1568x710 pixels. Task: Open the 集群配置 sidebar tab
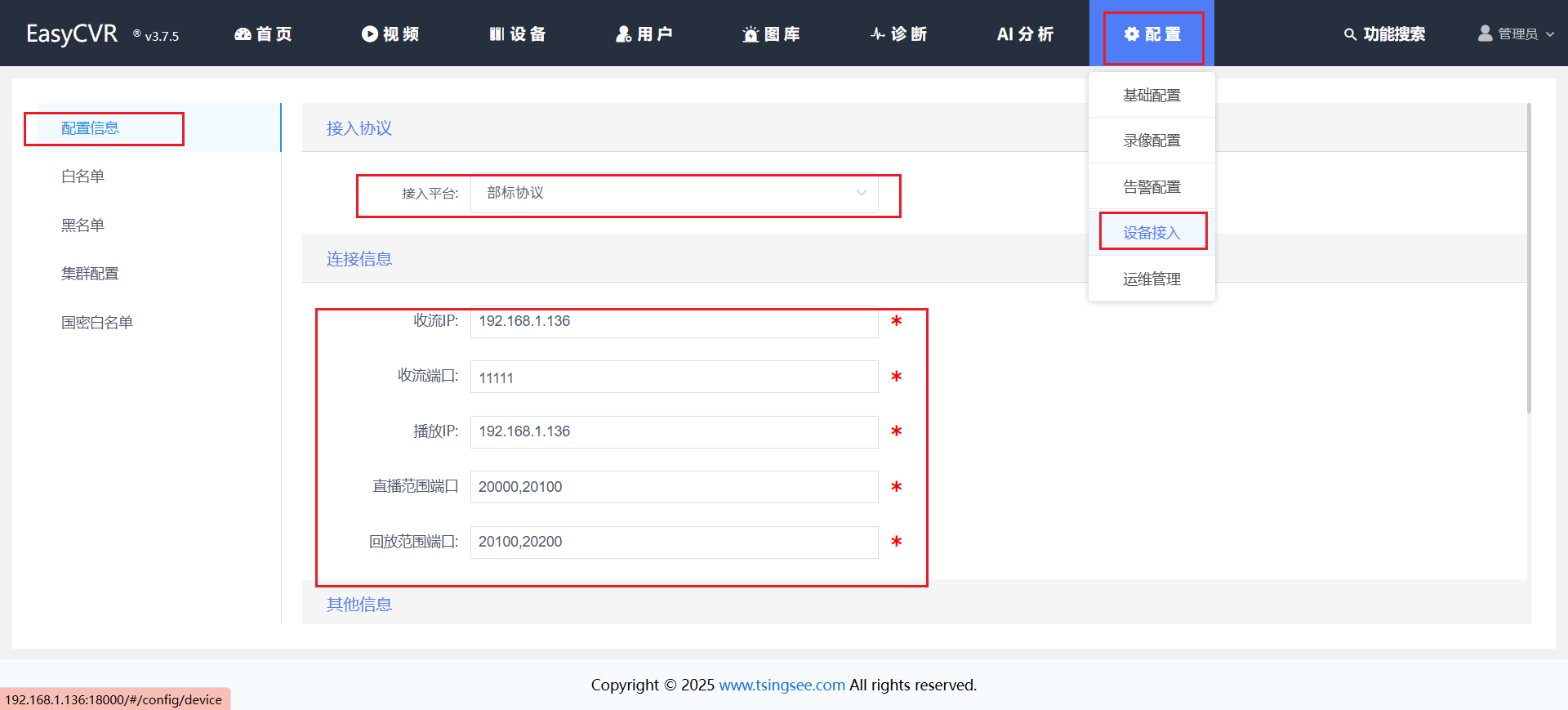pyautogui.click(x=90, y=274)
